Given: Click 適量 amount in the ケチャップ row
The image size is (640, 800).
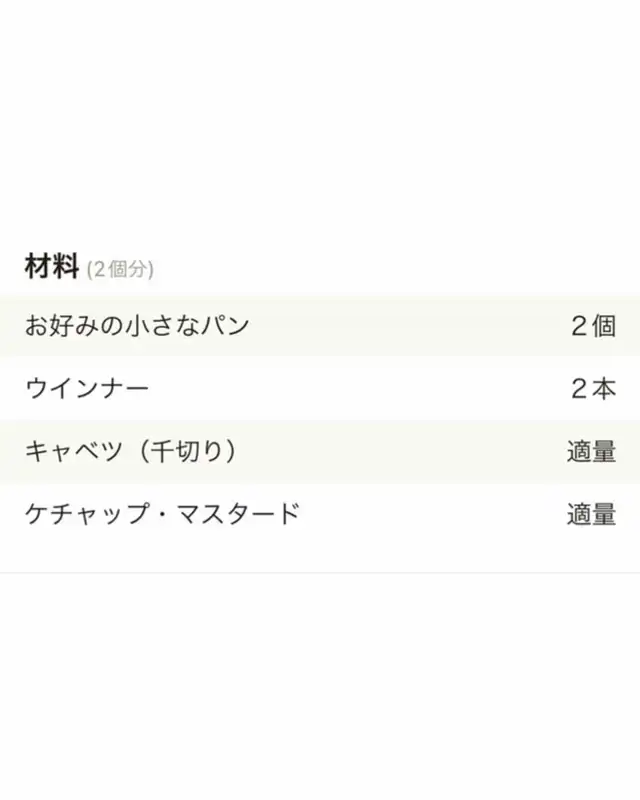Looking at the screenshot, I should (x=592, y=514).
